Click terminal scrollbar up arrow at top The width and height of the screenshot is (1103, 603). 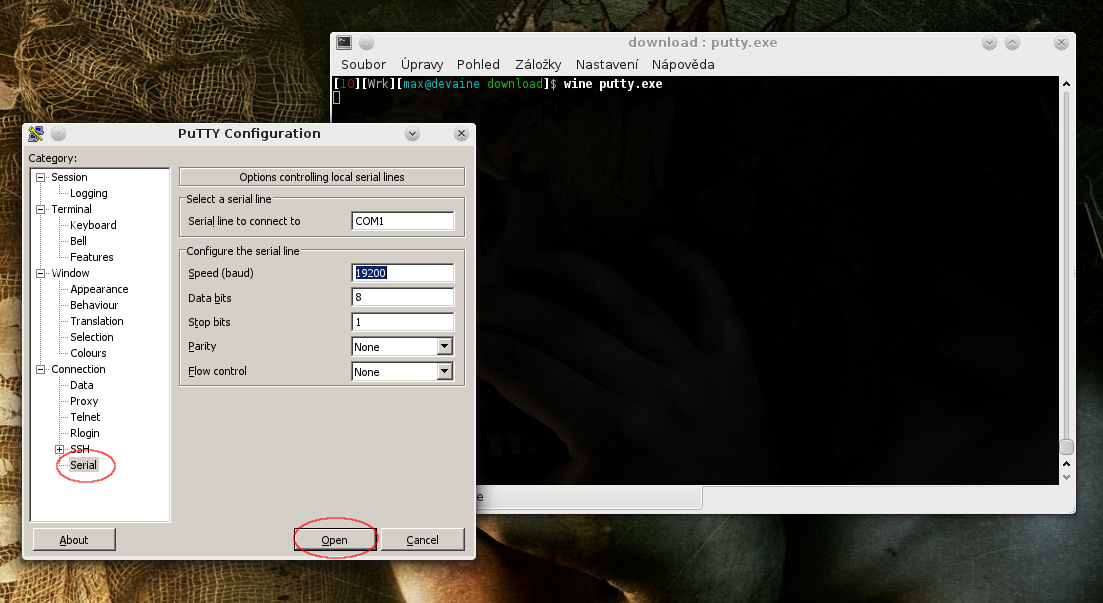(1066, 84)
